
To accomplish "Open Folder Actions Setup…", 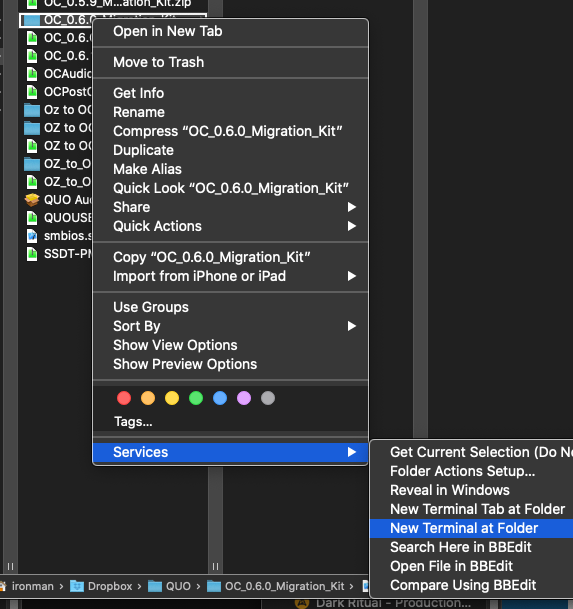I will coord(472,472).
